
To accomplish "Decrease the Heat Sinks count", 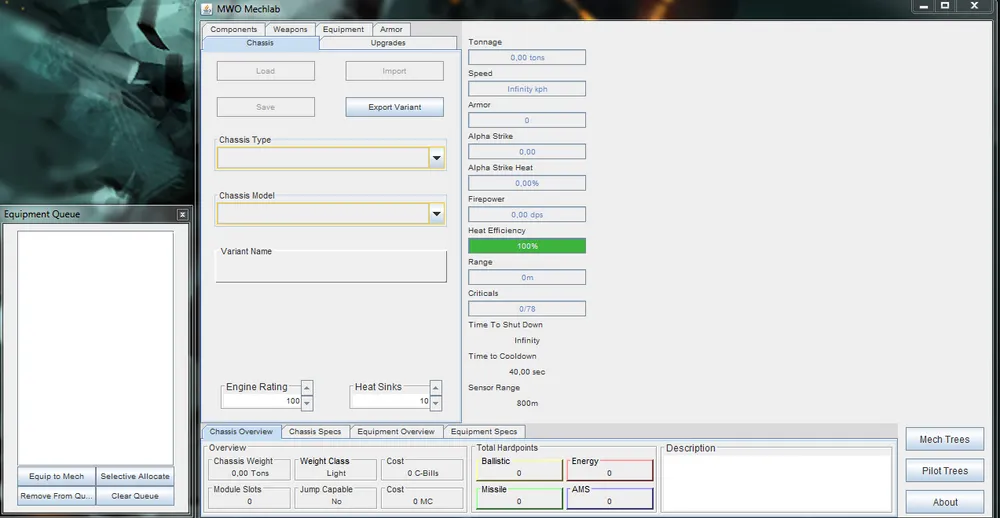I will click(435, 402).
